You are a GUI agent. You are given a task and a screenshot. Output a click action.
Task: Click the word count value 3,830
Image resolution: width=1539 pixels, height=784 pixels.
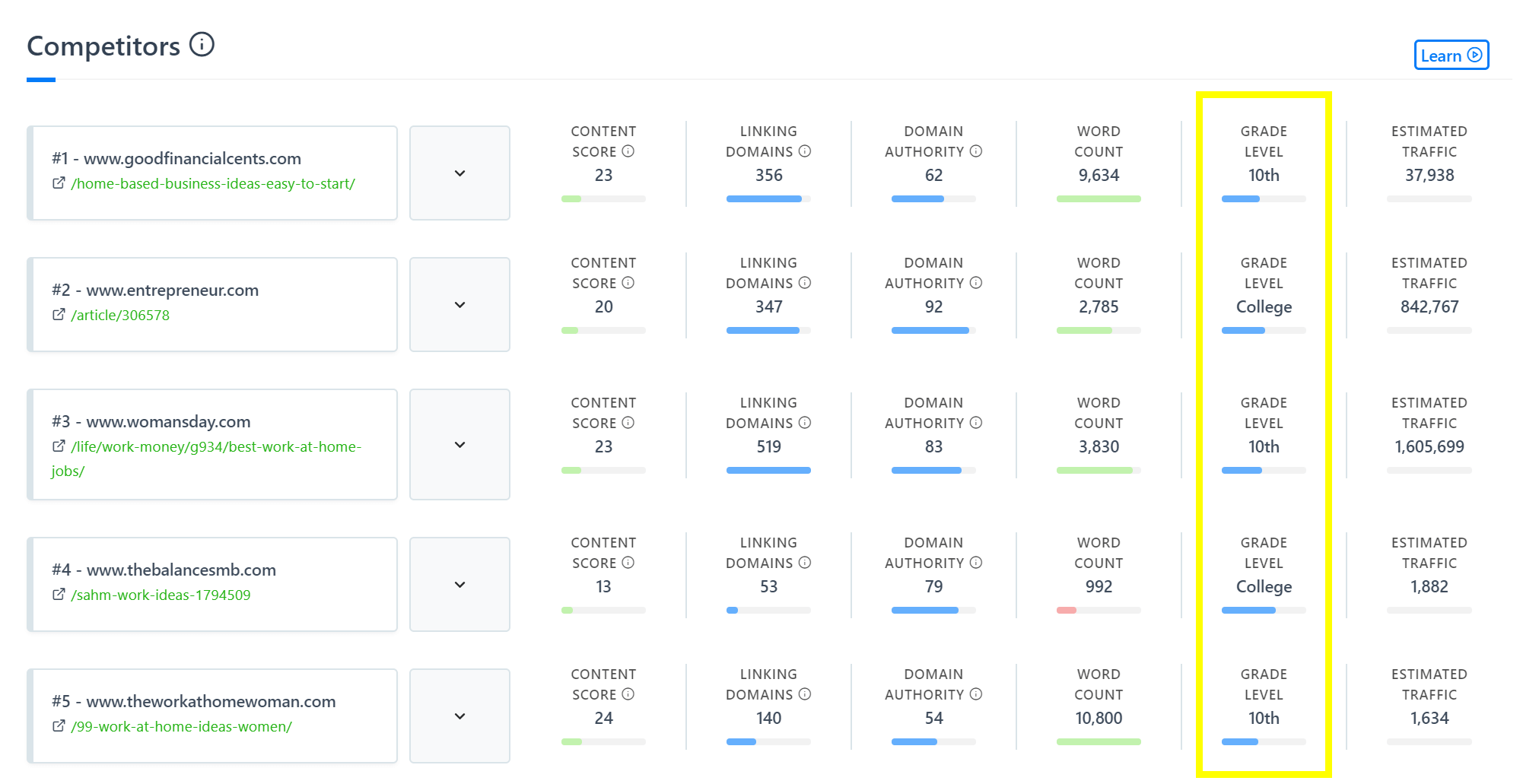(1099, 447)
